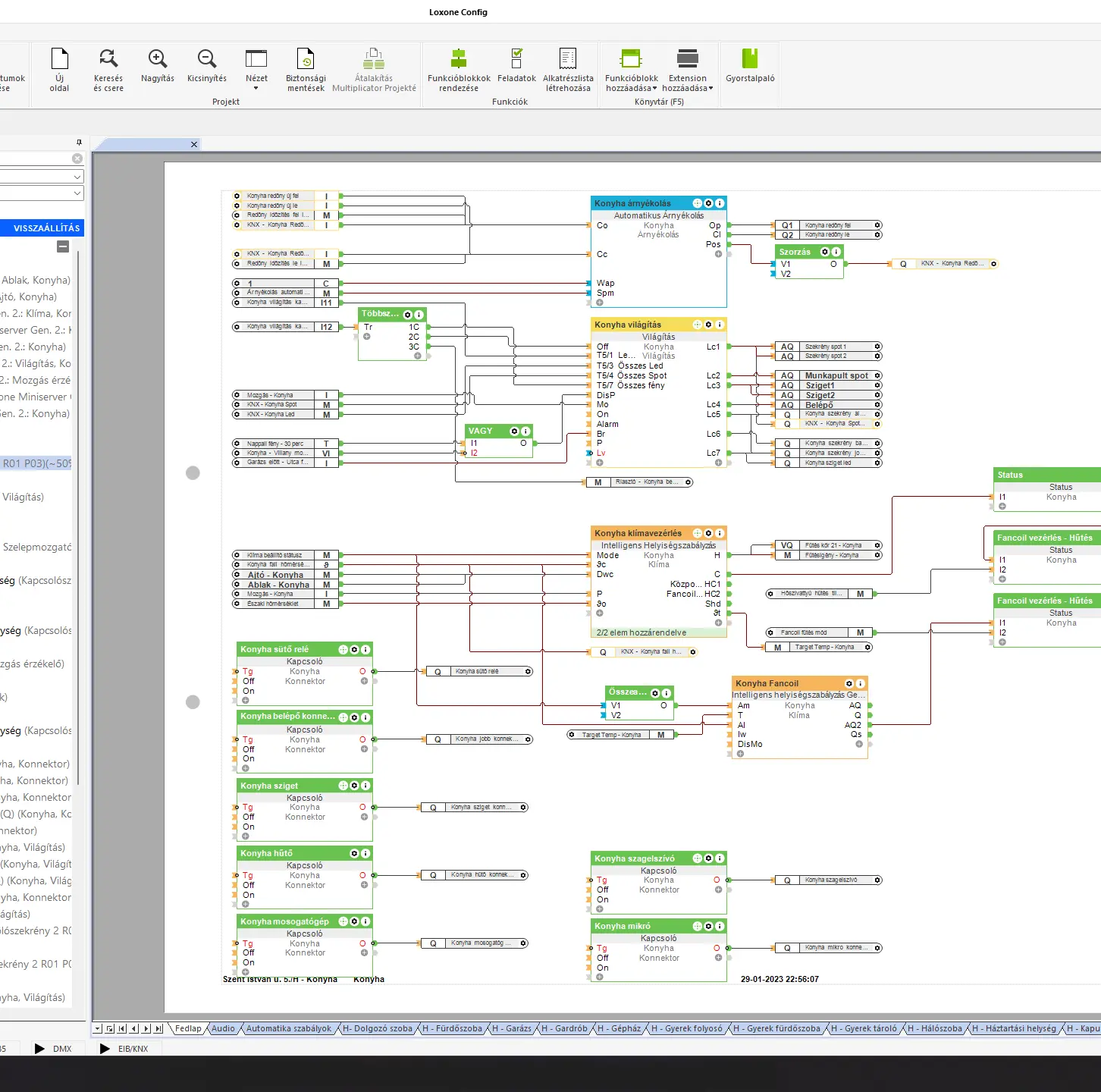Open gear of Q1 Konyha redőny fel output
1101x1092 pixels.
click(877, 225)
